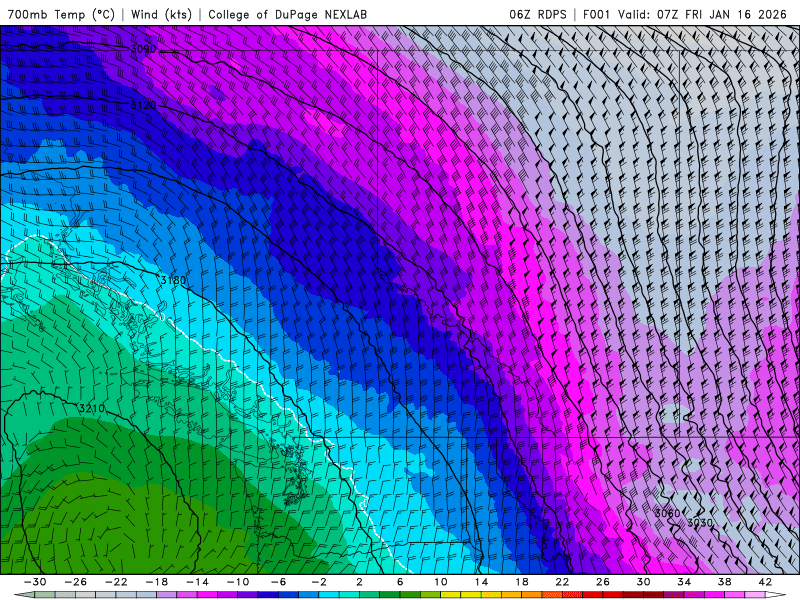Click the -22 colorbar value
800x600 pixels.
pyautogui.click(x=116, y=582)
